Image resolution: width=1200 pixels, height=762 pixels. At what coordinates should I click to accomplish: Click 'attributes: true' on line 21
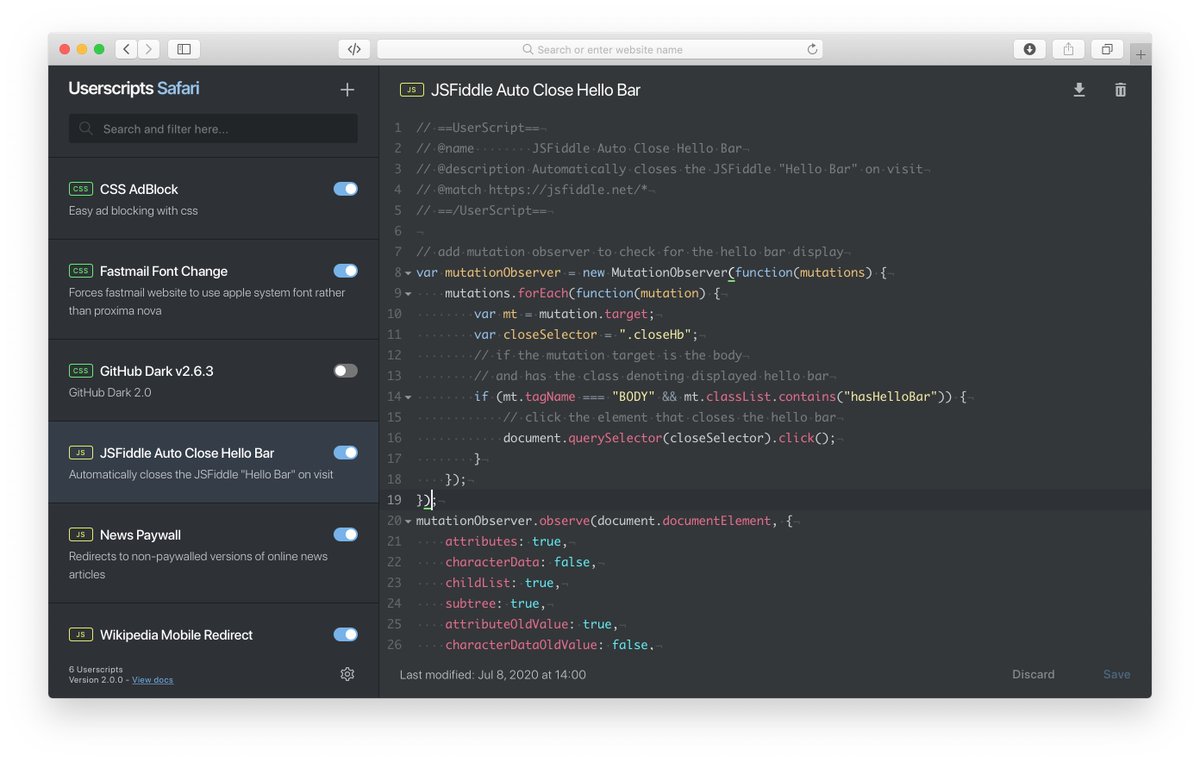point(505,541)
